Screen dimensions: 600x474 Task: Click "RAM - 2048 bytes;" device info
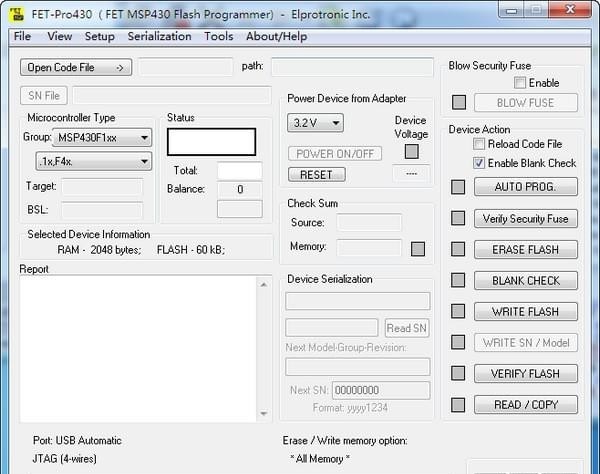click(99, 250)
